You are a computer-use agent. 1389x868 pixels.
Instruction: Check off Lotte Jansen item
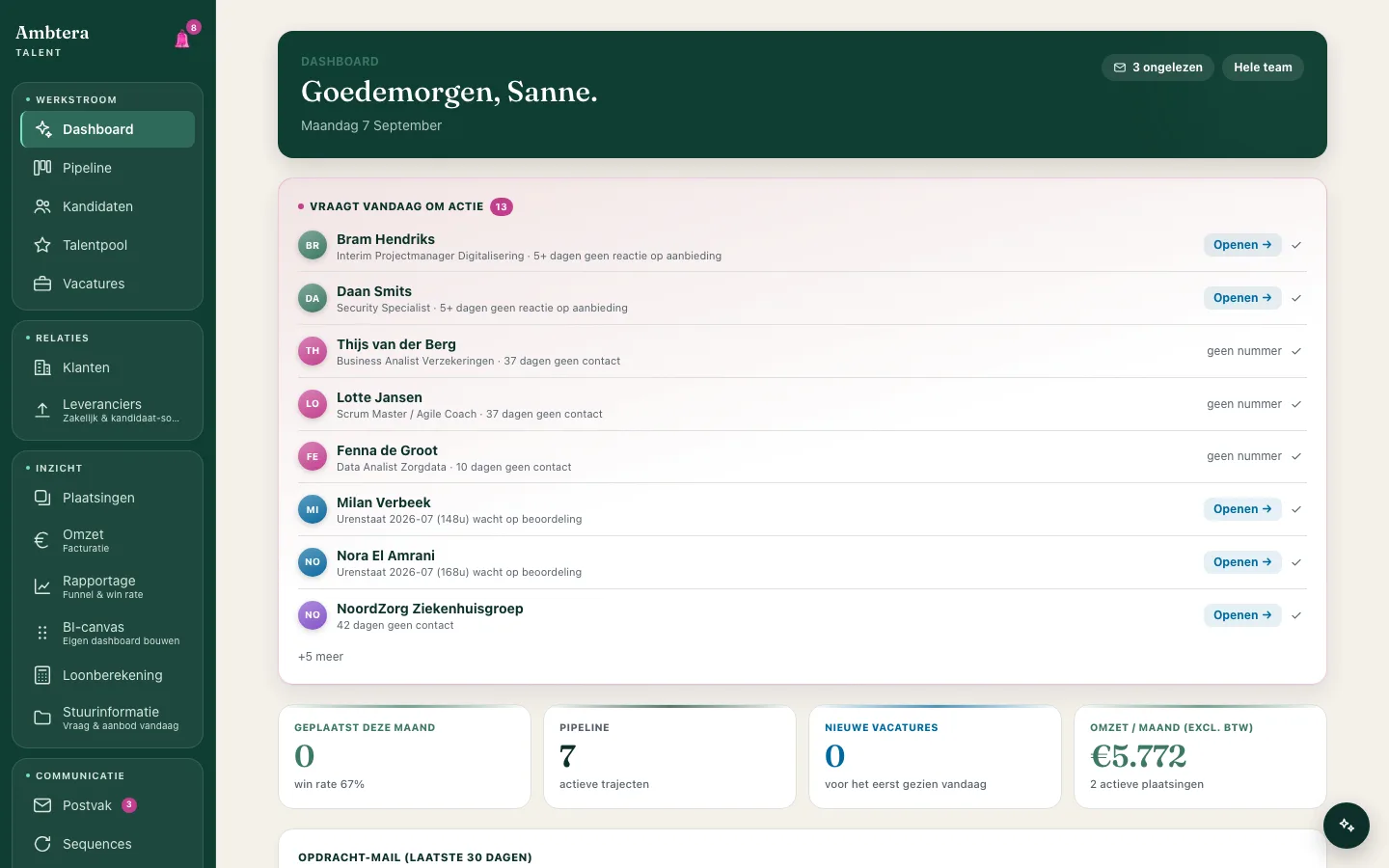[x=1296, y=404]
